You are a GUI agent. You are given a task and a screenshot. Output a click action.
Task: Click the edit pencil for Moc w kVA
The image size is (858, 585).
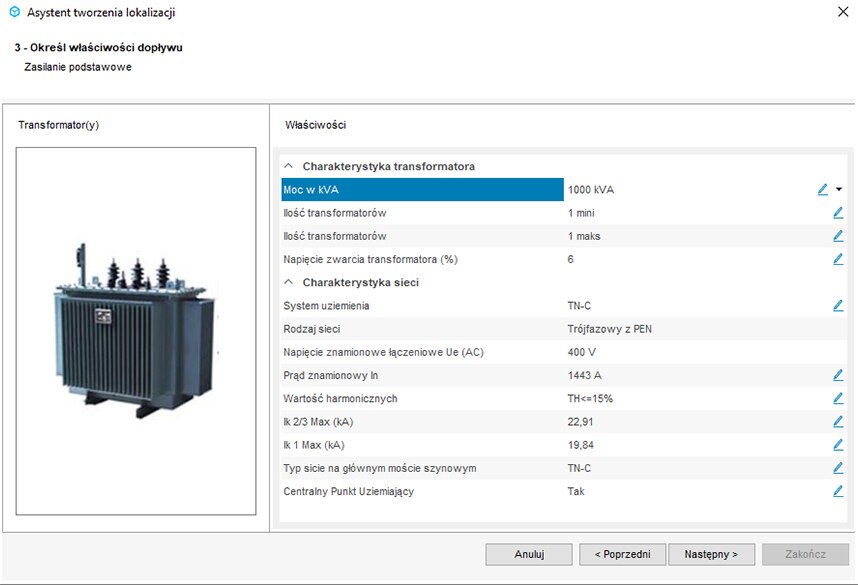(x=822, y=190)
